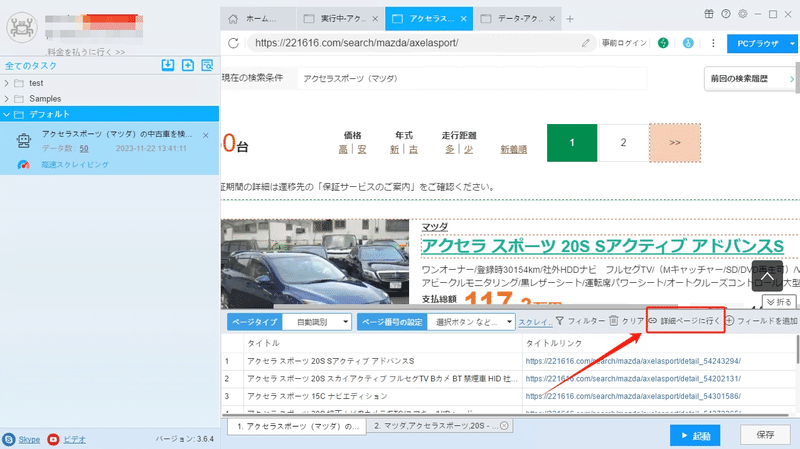Viewport: 800px width, 449px height.
Task: Open the Skype icon
Action: point(9,439)
